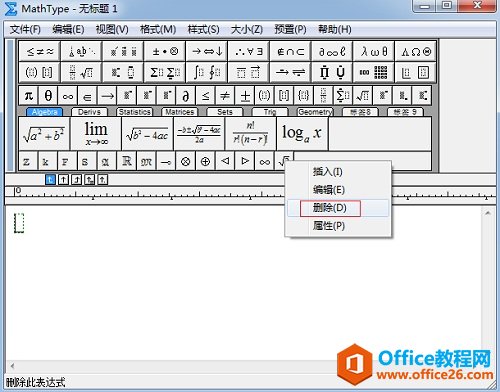The image size is (500, 392).
Task: Open the lowercase Greek letters palette
Action: coord(374,51)
